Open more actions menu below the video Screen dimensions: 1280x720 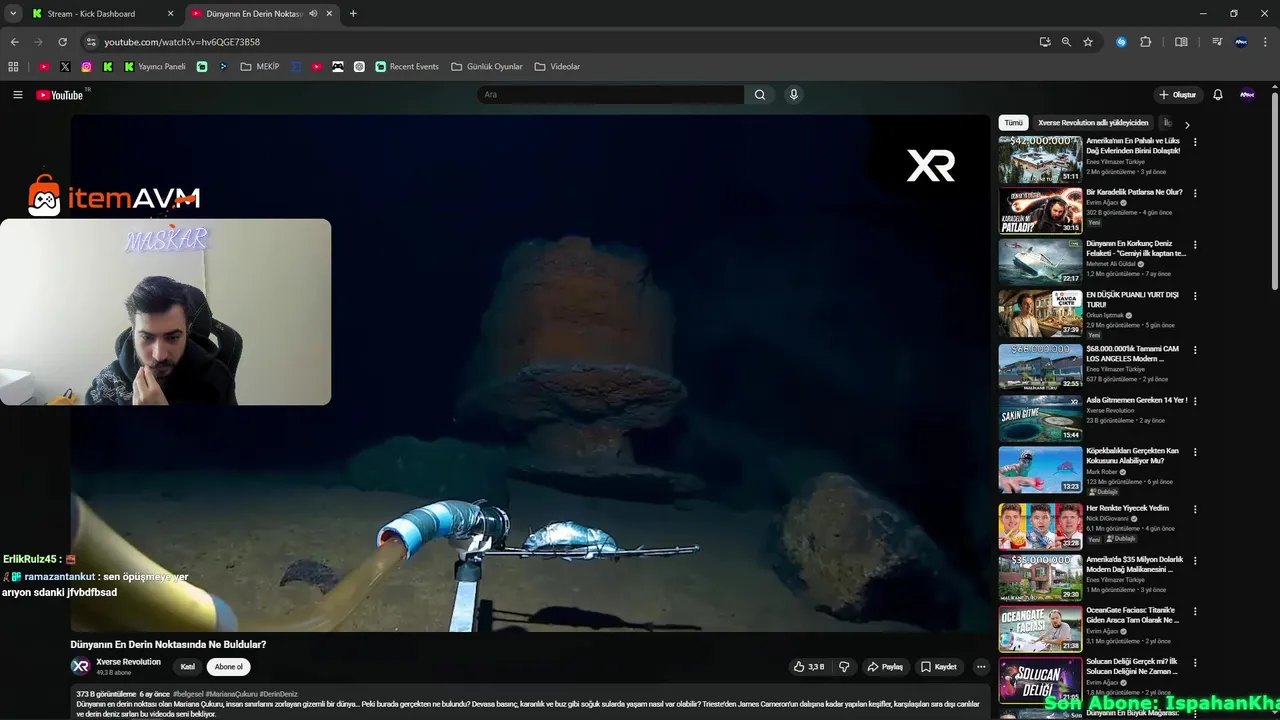coord(981,667)
